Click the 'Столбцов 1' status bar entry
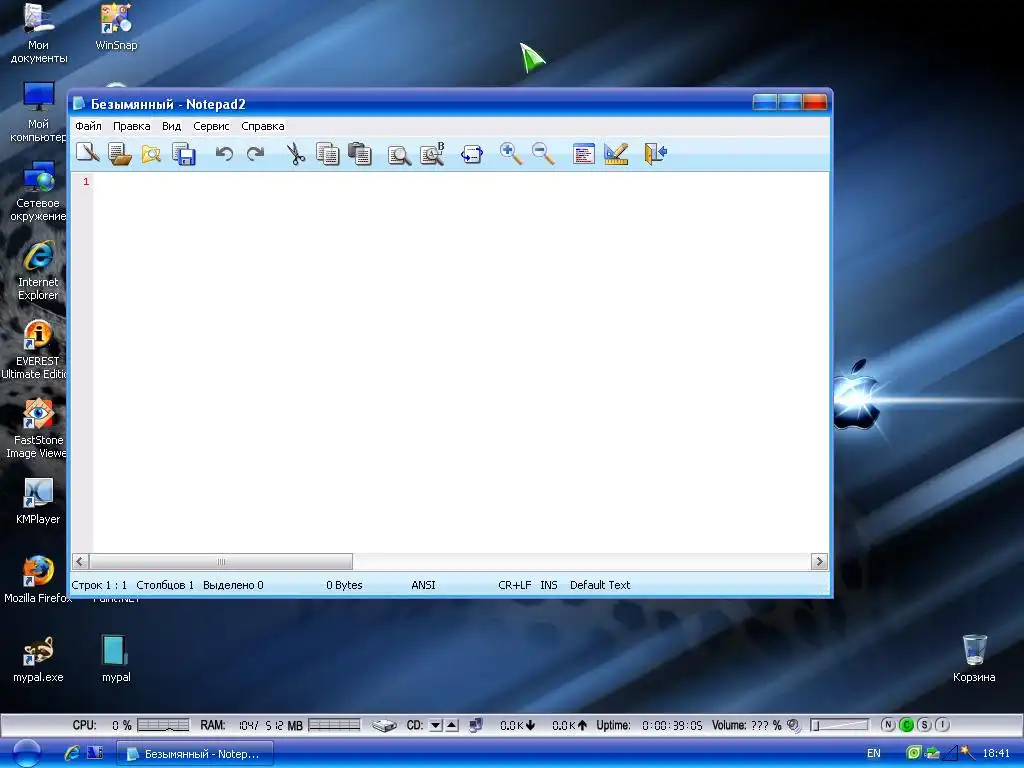The width and height of the screenshot is (1024, 768). (165, 585)
